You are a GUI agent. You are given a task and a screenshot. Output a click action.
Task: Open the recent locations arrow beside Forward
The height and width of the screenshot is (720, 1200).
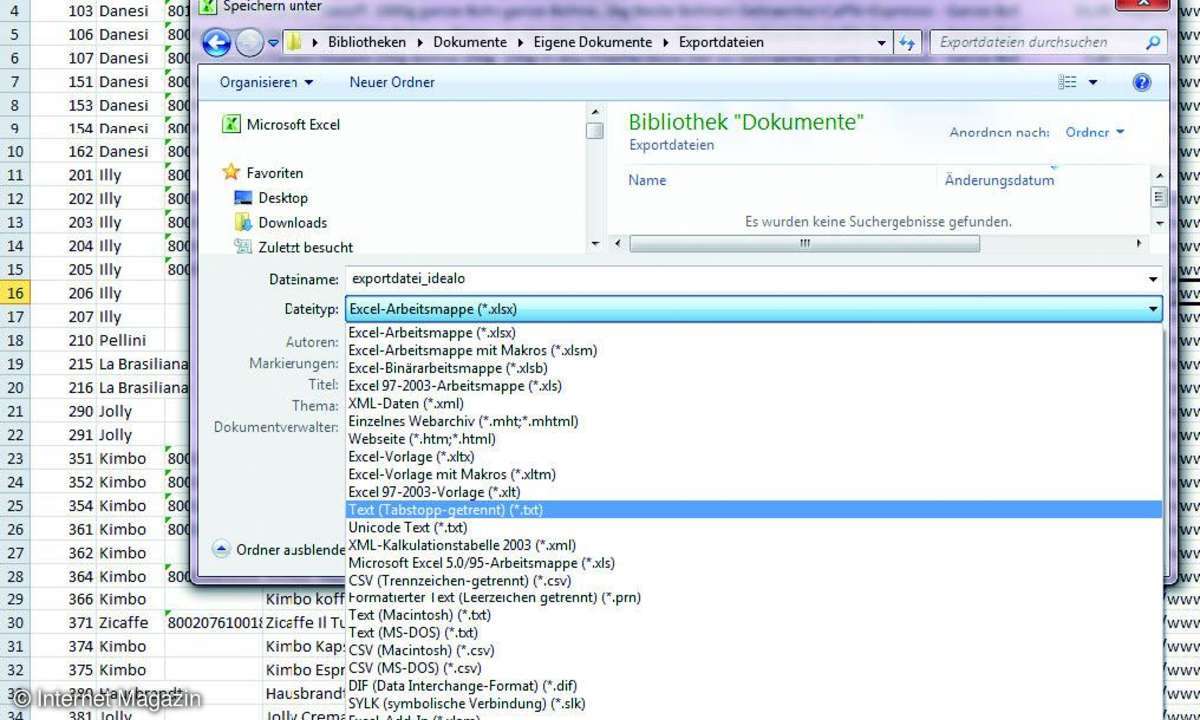click(273, 44)
